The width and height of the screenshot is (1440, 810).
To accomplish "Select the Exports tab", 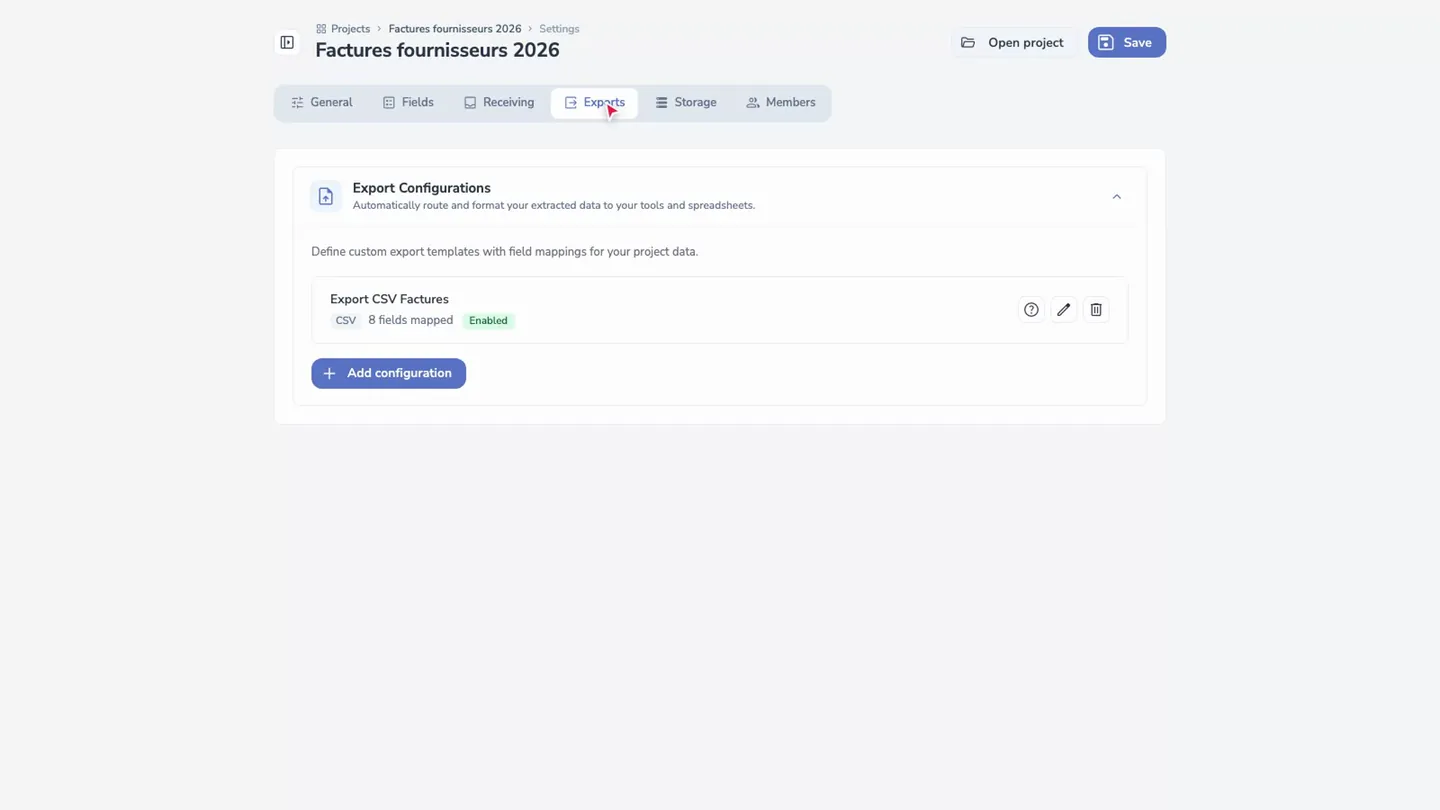I will [594, 103].
